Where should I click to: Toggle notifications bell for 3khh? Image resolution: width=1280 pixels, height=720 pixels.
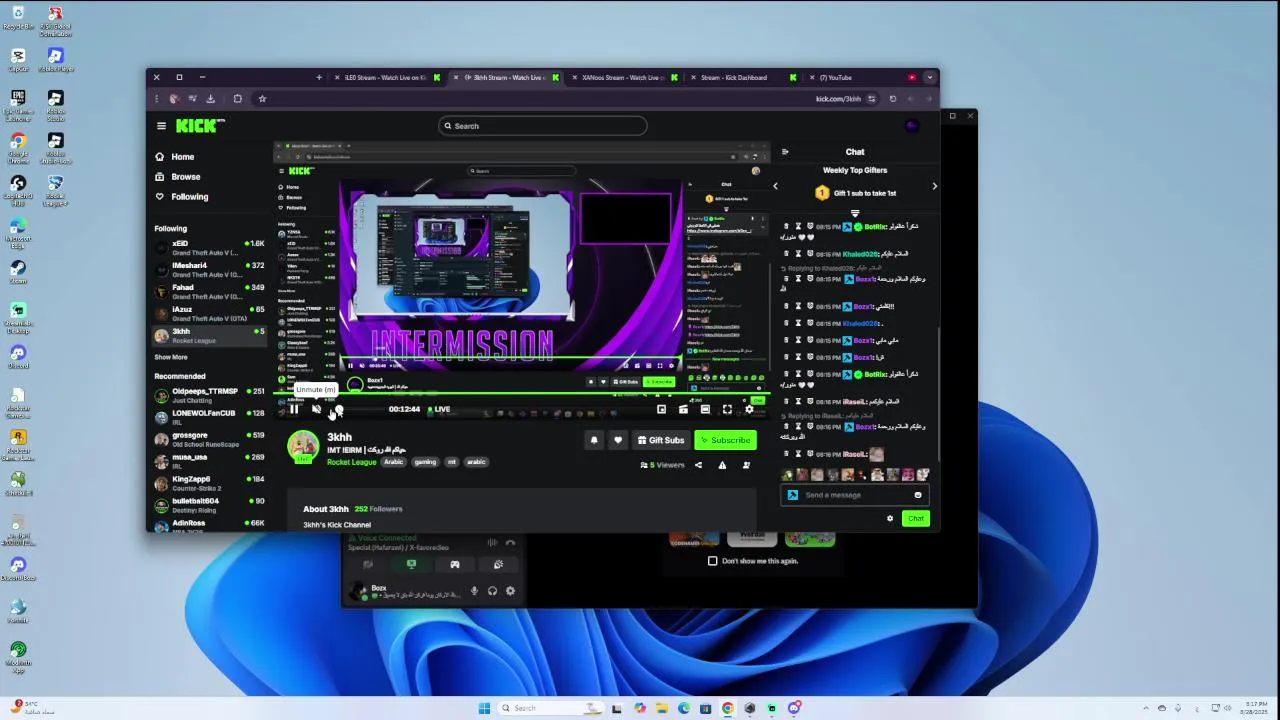pos(594,440)
